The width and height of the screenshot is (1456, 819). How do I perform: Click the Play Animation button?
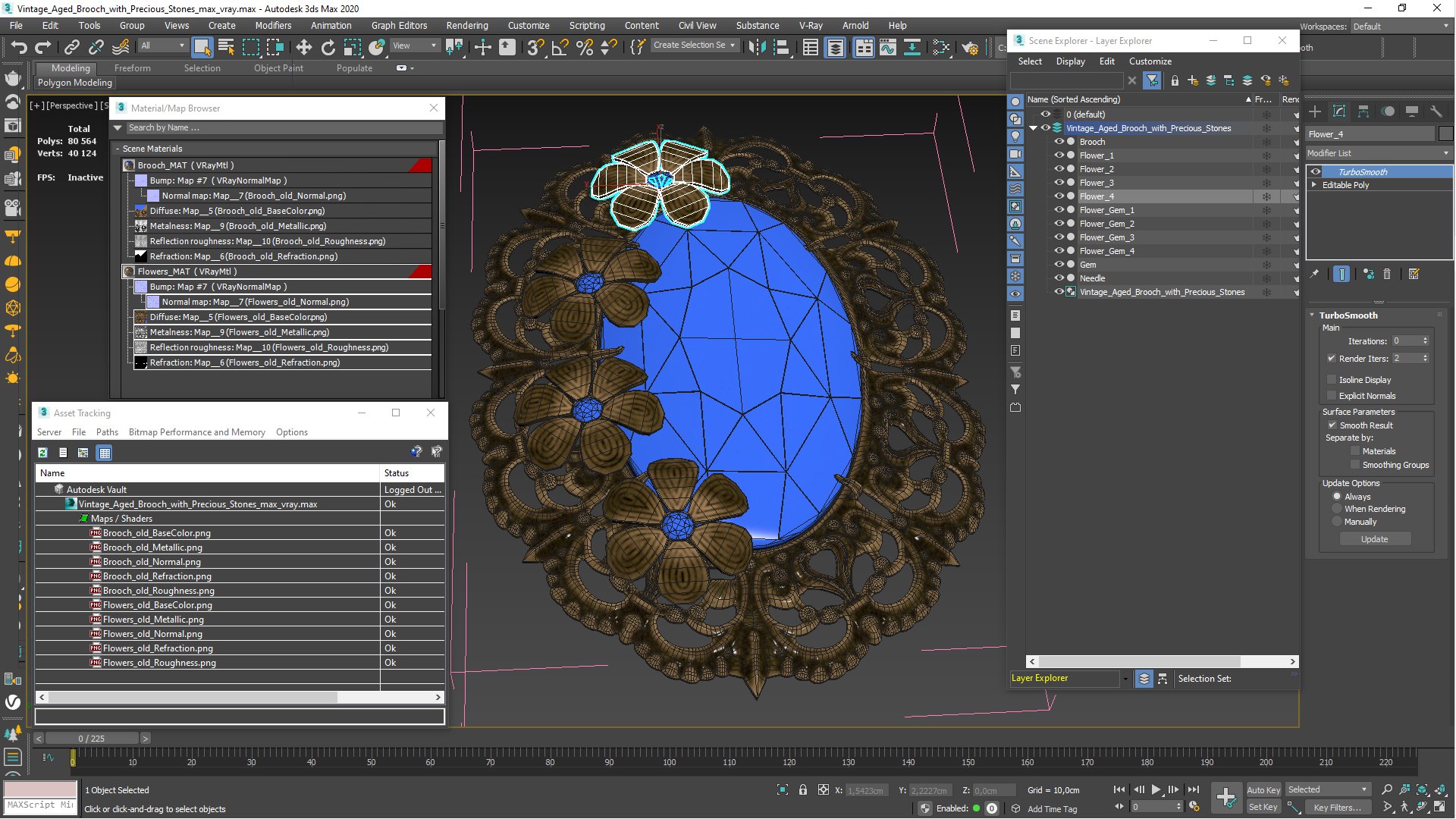(1156, 789)
